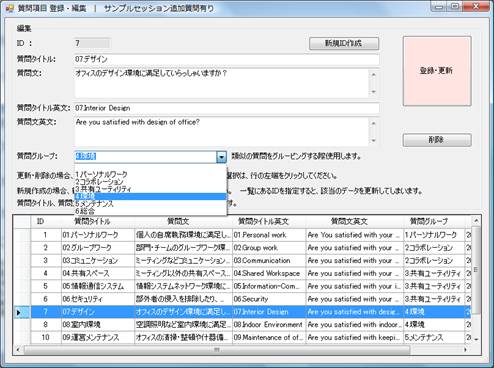Minimize the window

[x=439, y=6]
